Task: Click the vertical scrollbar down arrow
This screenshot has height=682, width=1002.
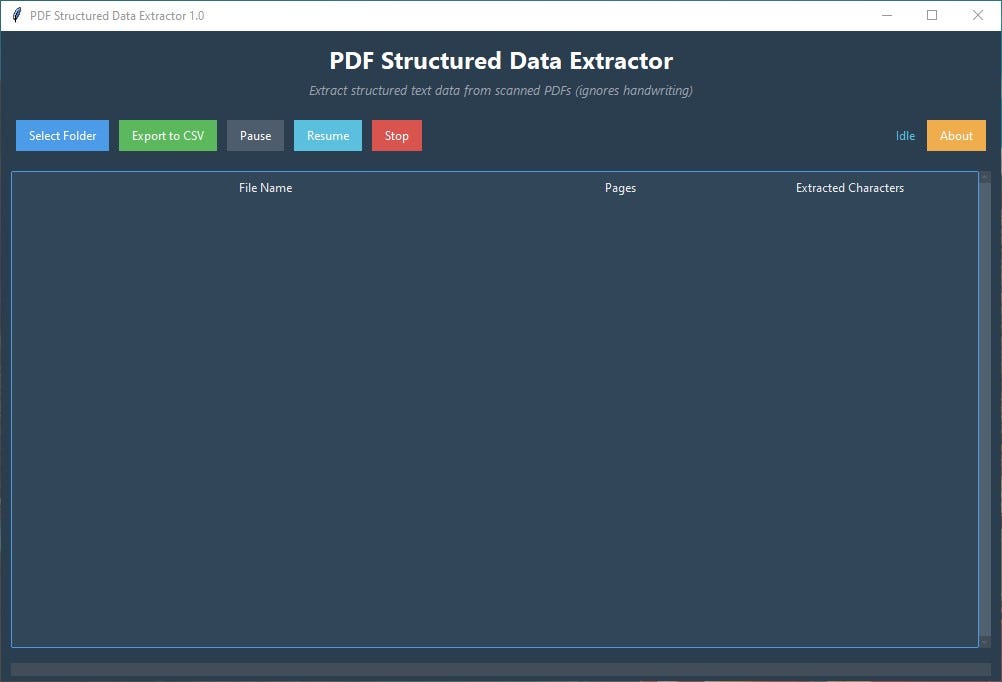Action: click(985, 642)
